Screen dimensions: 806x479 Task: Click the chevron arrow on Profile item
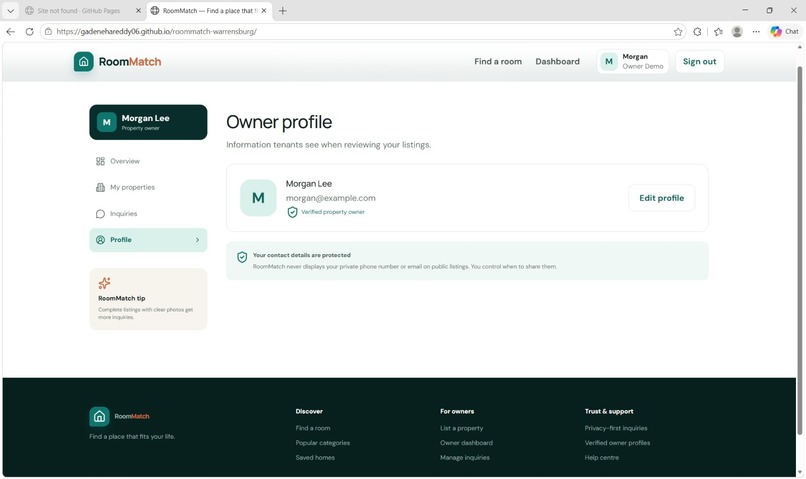[197, 240]
